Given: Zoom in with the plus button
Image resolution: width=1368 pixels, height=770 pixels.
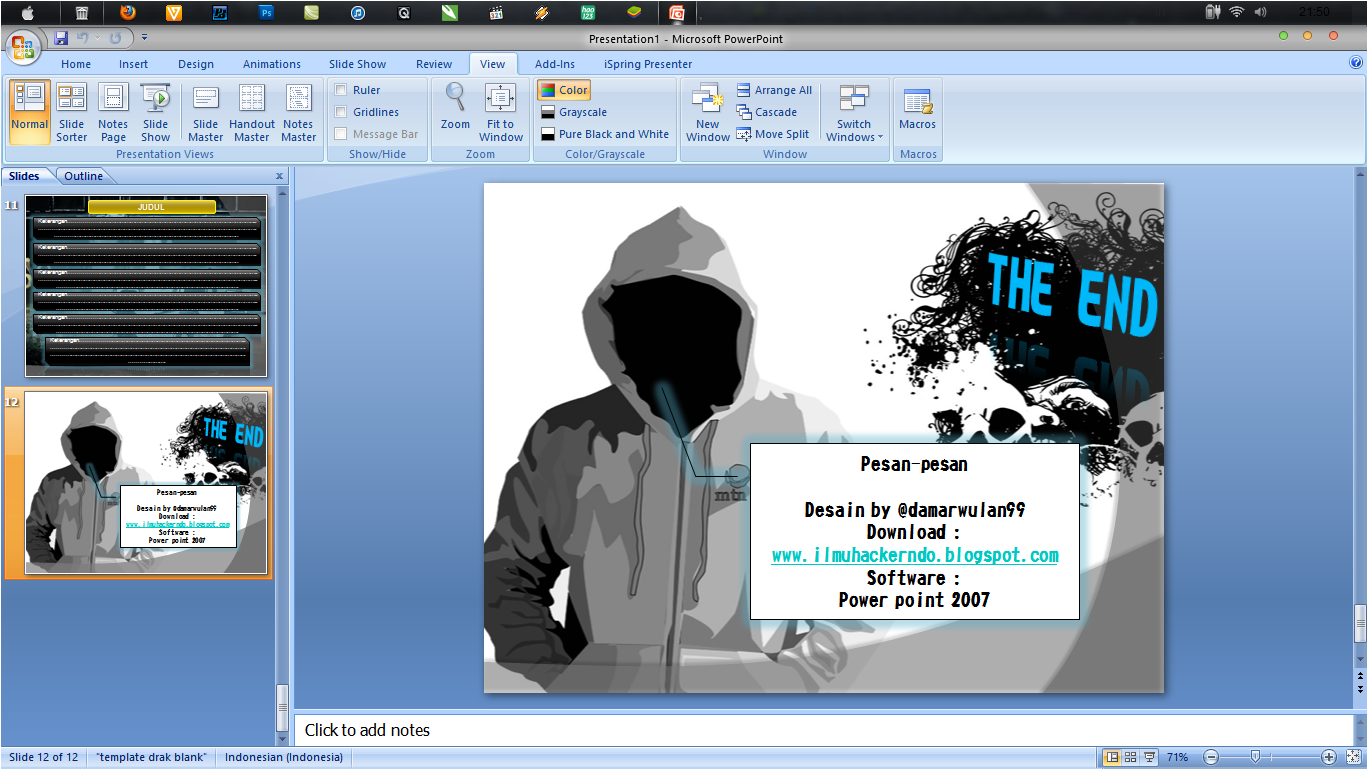Looking at the screenshot, I should tap(1329, 757).
